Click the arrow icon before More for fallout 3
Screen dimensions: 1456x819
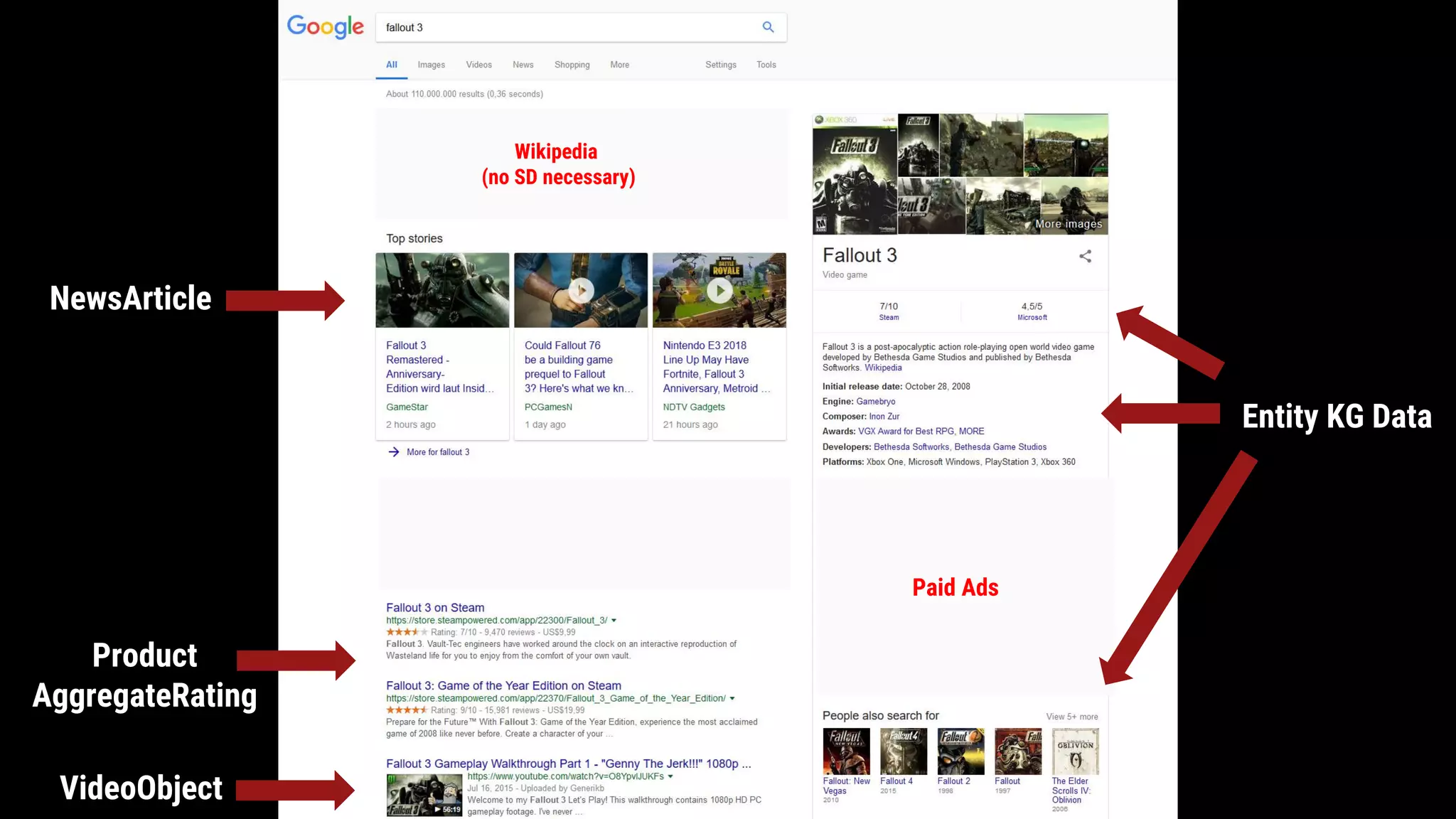point(394,452)
